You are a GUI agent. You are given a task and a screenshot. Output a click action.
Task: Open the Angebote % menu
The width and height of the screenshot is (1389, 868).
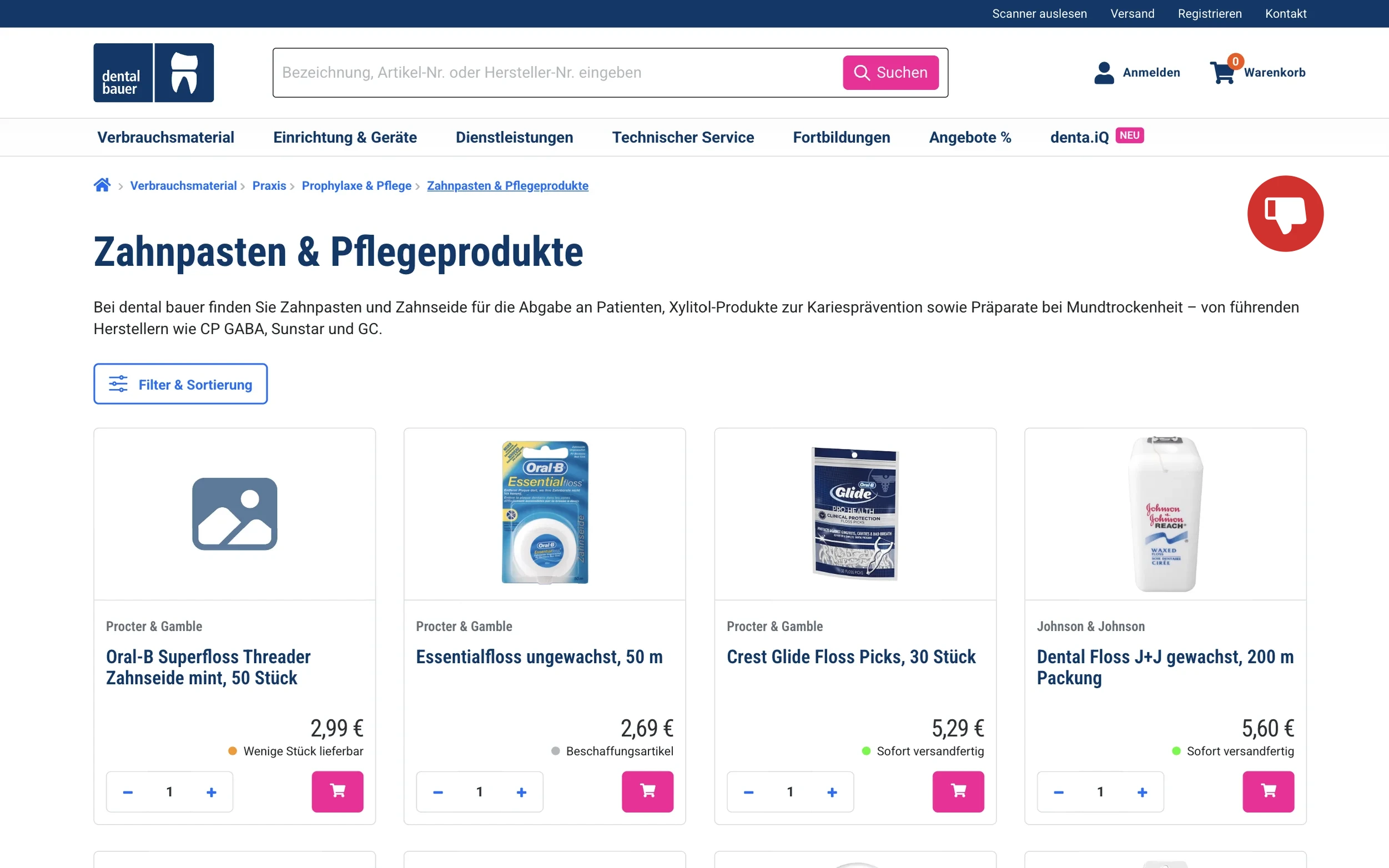pos(970,137)
